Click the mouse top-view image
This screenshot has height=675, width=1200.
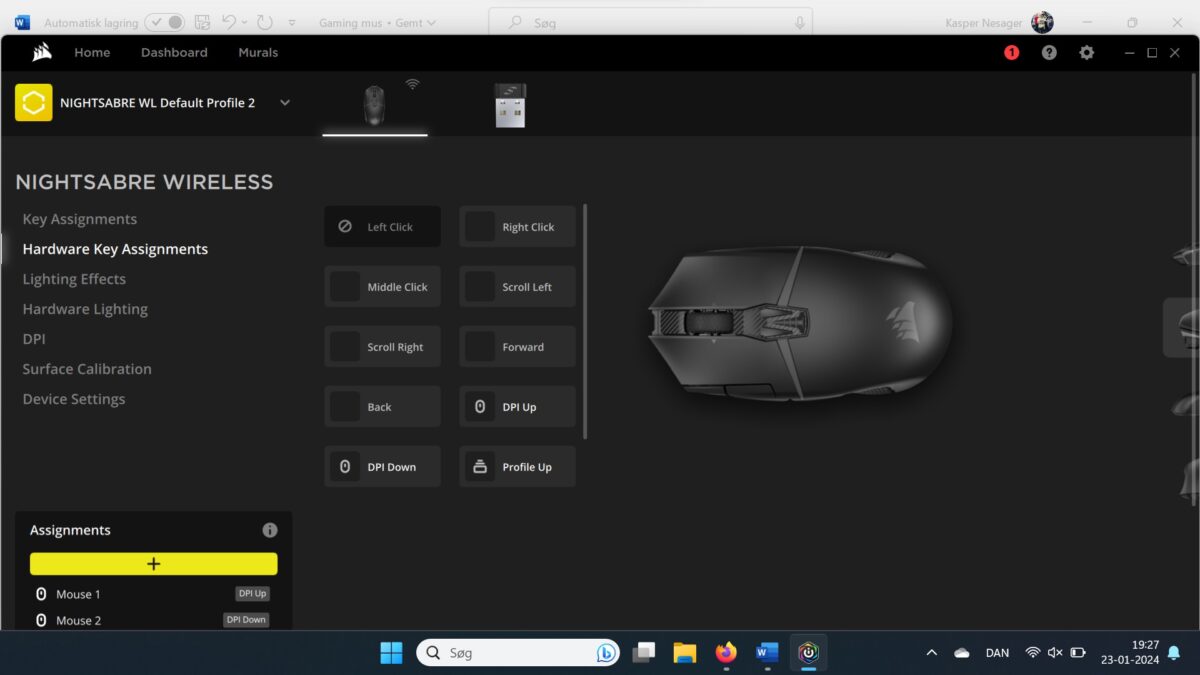(800, 324)
